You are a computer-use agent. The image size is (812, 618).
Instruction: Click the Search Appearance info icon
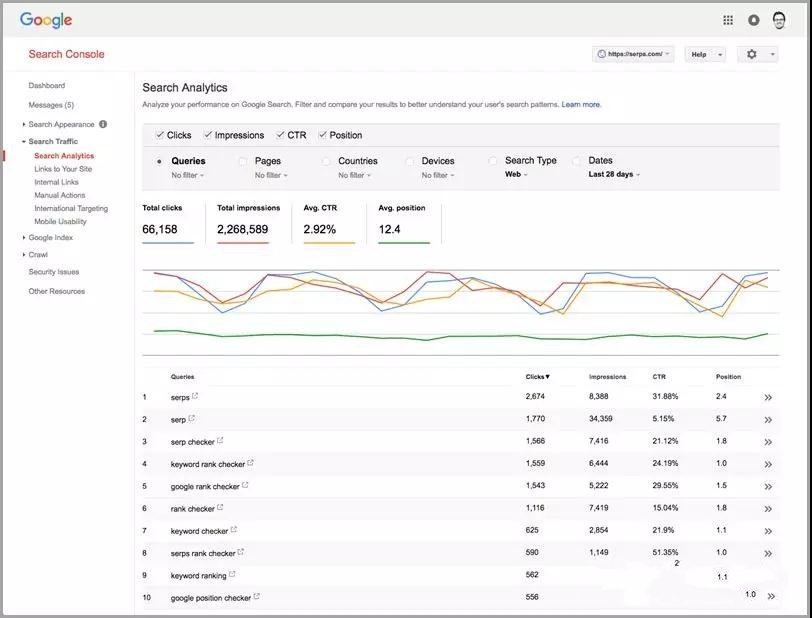(x=103, y=124)
